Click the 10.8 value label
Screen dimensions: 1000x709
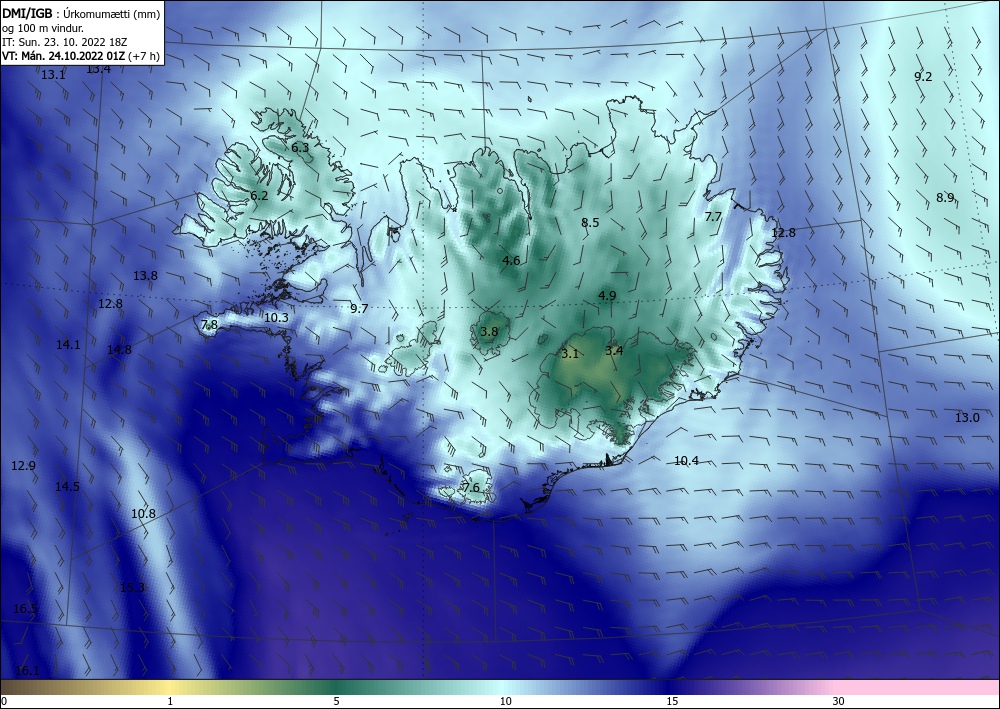143,513
